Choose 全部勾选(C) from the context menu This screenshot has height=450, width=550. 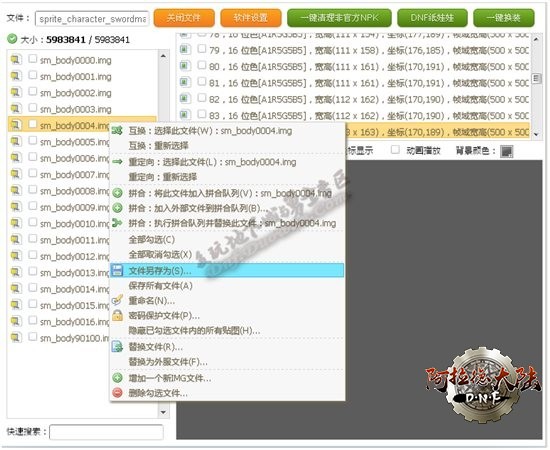coord(152,240)
